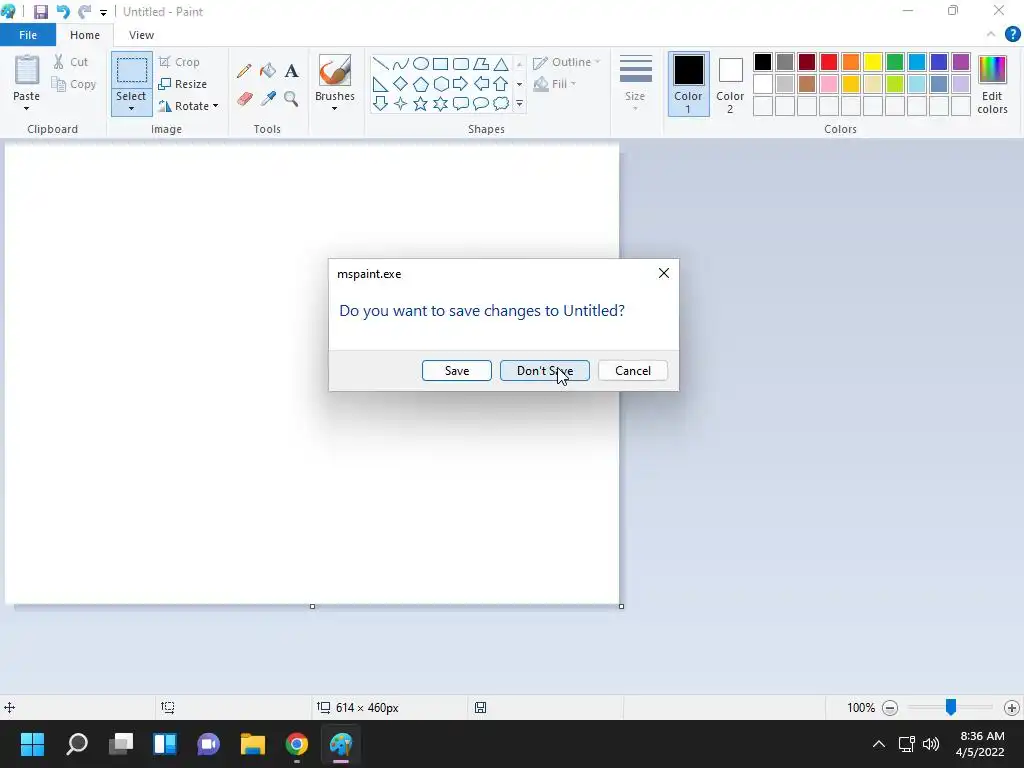Click the zoom out minus button

[889, 707]
